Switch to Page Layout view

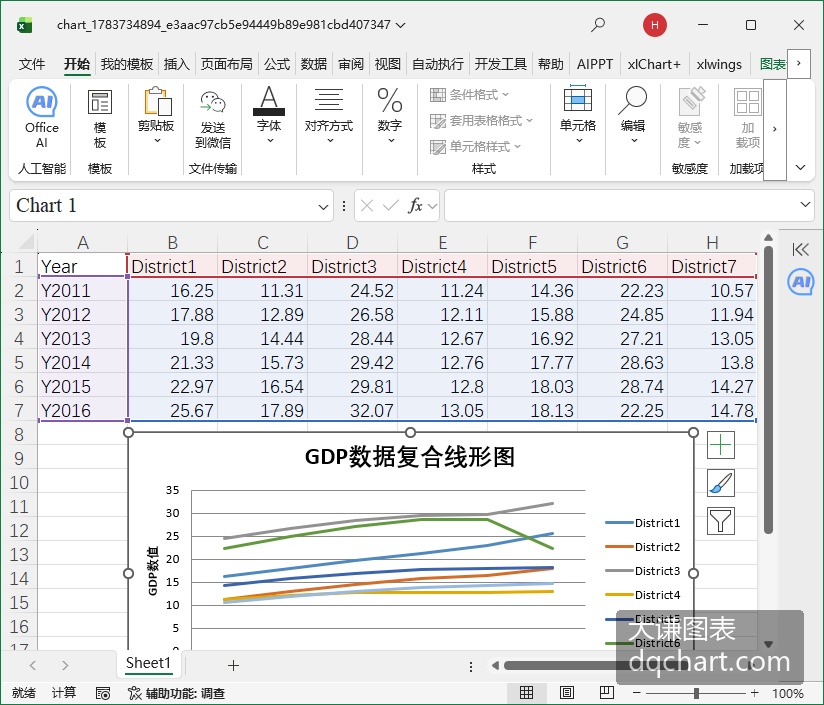[566, 692]
